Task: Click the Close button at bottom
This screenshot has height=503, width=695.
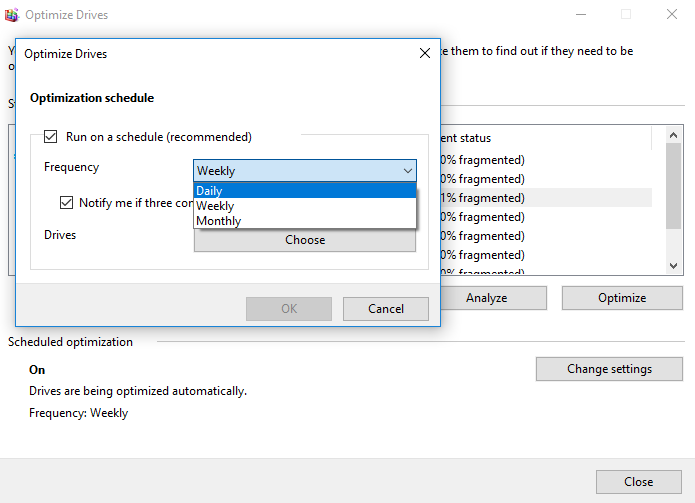Action: [638, 482]
